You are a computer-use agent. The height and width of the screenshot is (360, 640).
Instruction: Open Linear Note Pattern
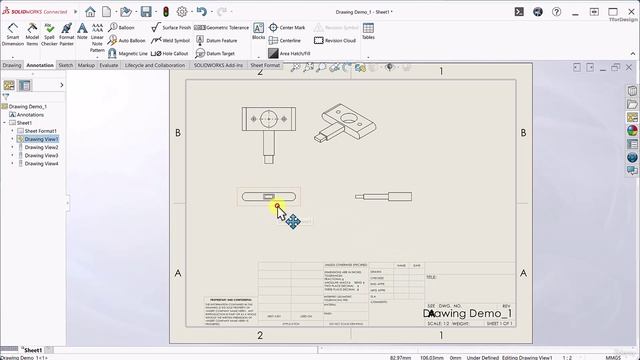tap(97, 38)
